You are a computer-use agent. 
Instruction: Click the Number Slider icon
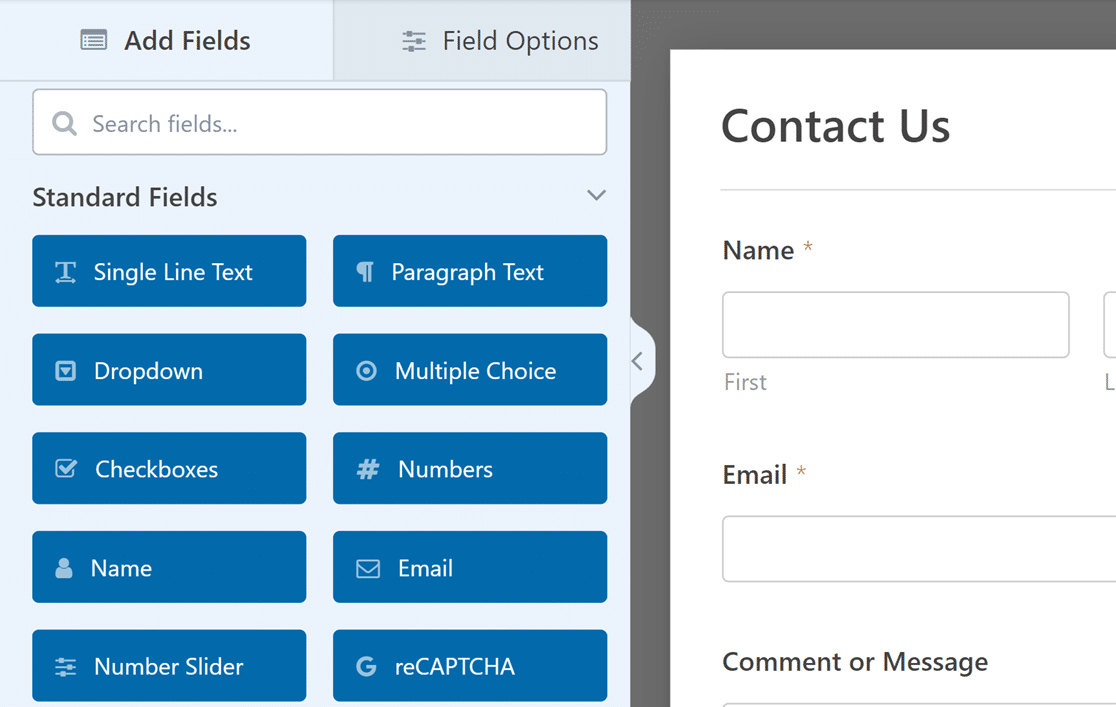(66, 667)
